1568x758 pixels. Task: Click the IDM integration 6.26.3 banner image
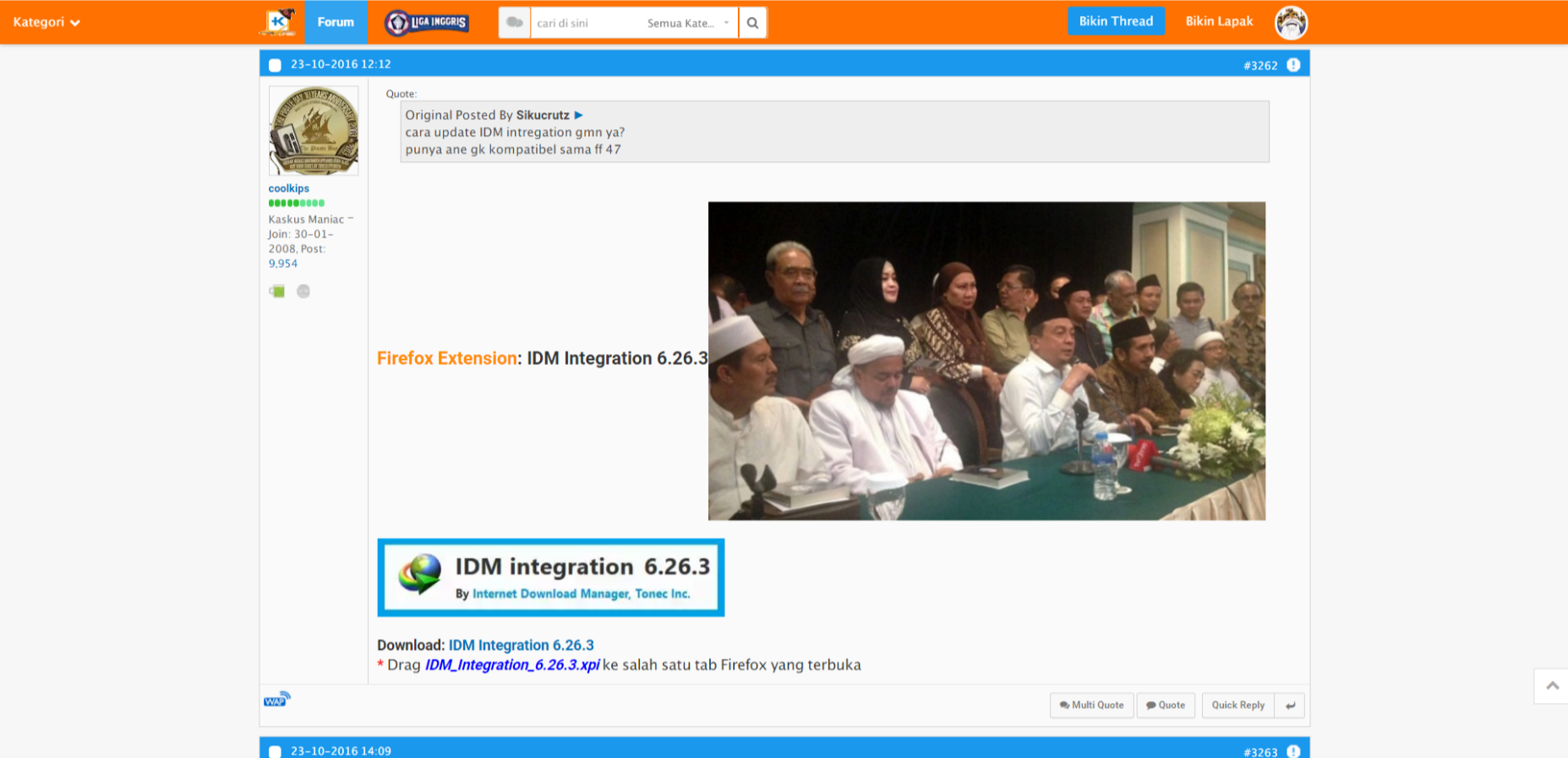coord(551,577)
